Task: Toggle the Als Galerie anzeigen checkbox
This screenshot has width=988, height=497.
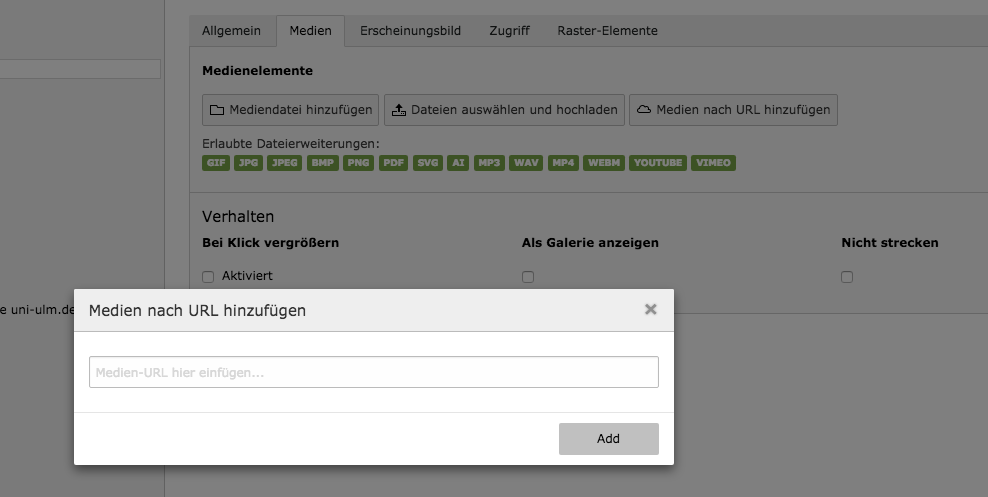Action: tap(528, 277)
